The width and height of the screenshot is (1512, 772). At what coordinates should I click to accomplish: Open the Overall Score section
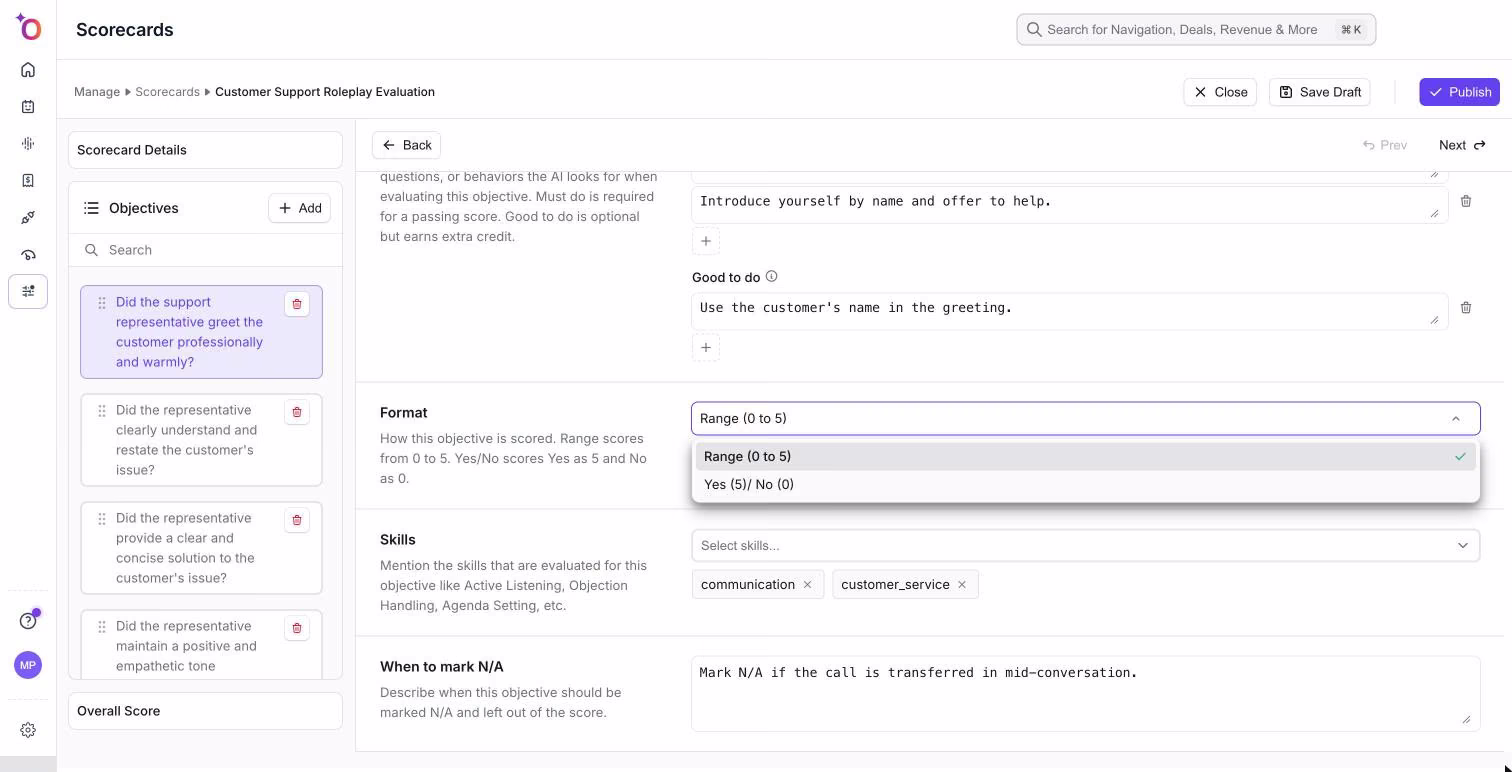(205, 711)
